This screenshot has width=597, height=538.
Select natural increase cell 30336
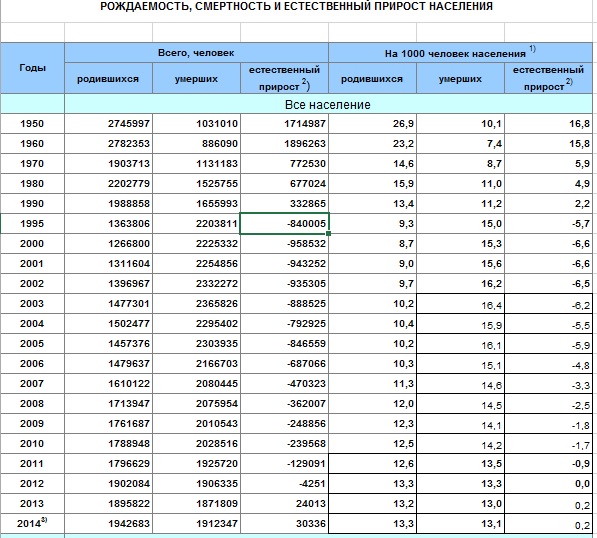tap(284, 523)
